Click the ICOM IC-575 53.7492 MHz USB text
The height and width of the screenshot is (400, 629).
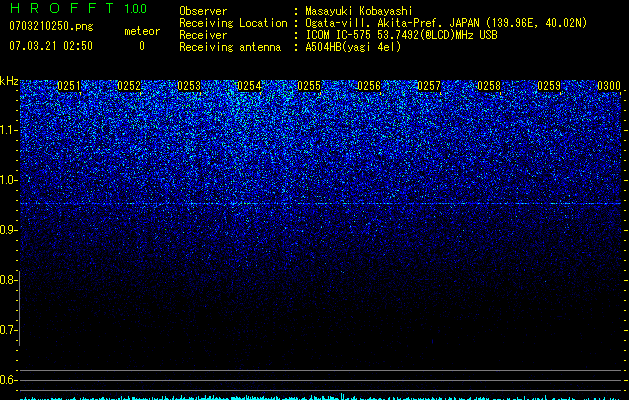pos(401,35)
